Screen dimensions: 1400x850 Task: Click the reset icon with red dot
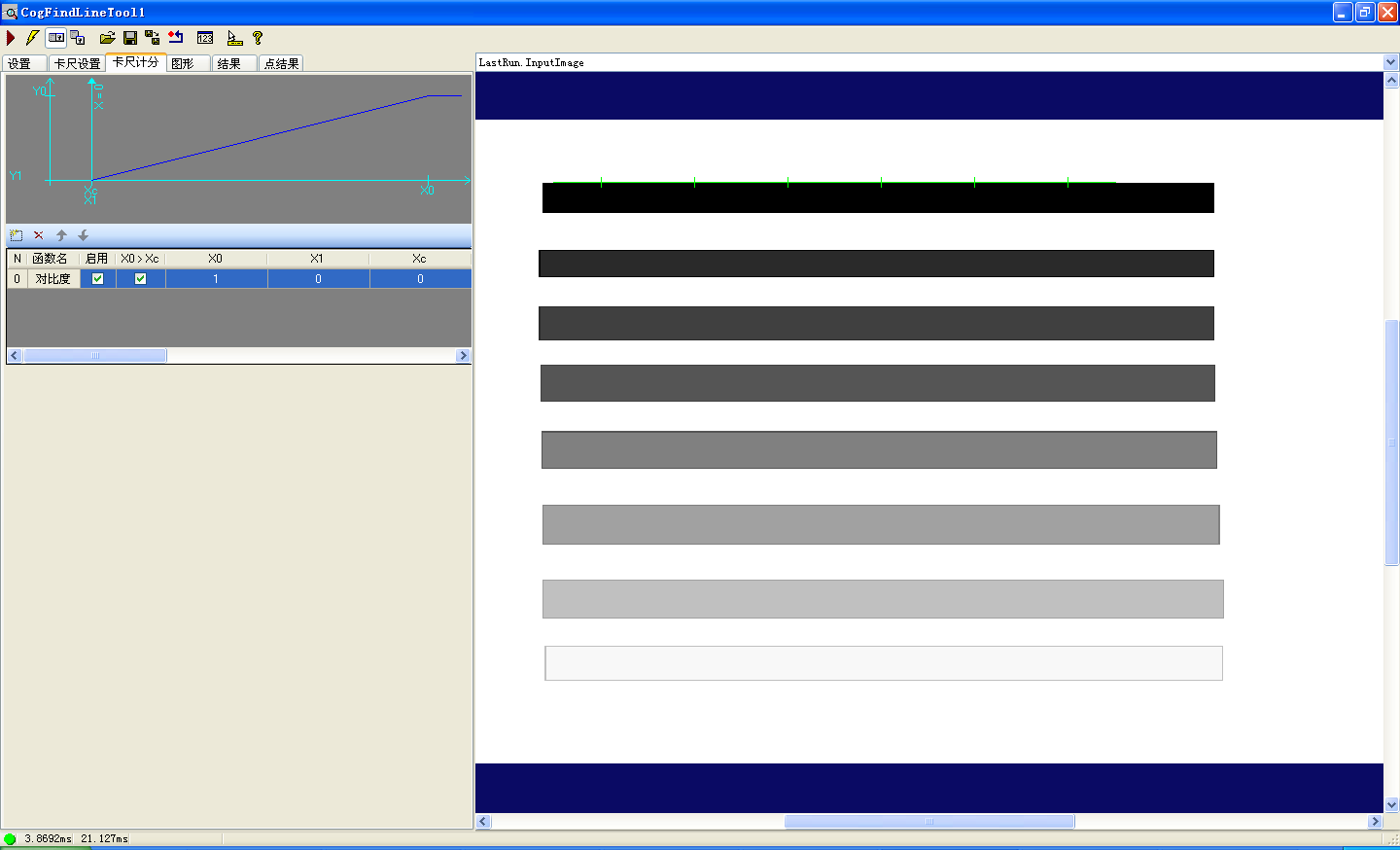click(x=176, y=38)
